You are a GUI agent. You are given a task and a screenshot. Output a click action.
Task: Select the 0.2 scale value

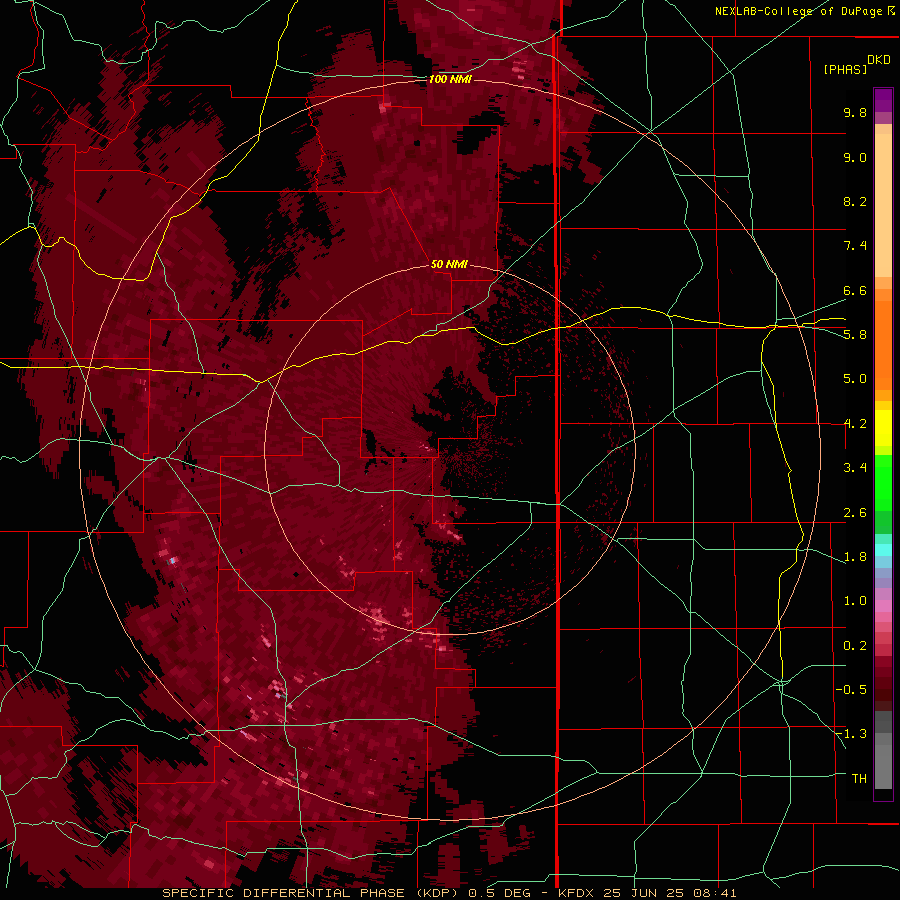click(855, 646)
